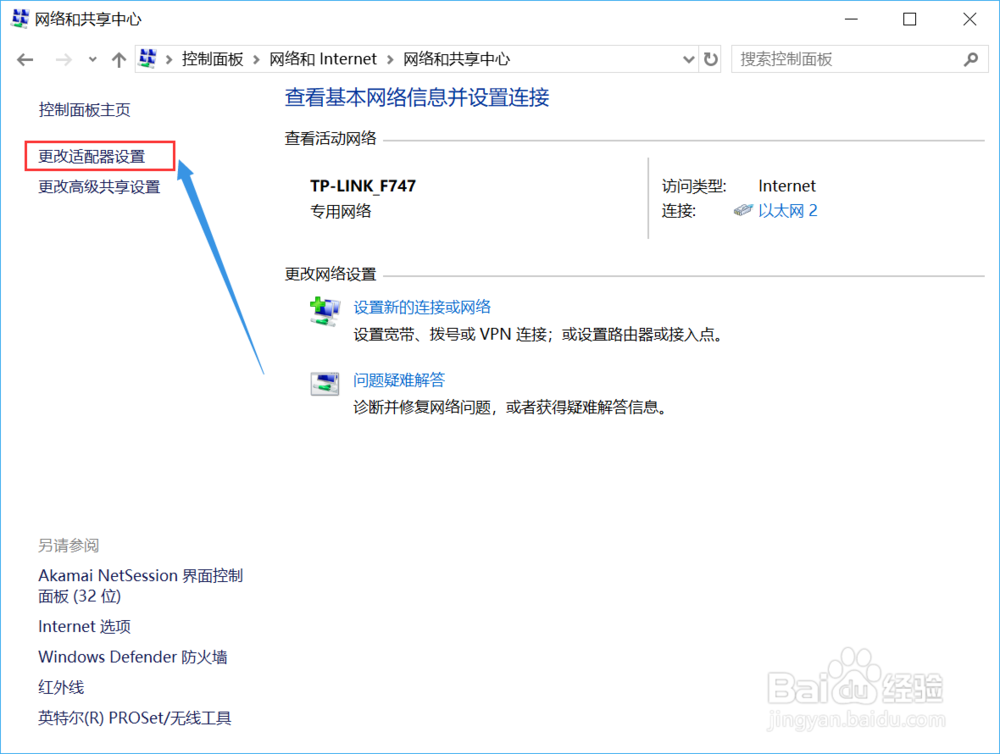1000x754 pixels.
Task: Click the search magnifier icon
Action: click(x=970, y=60)
